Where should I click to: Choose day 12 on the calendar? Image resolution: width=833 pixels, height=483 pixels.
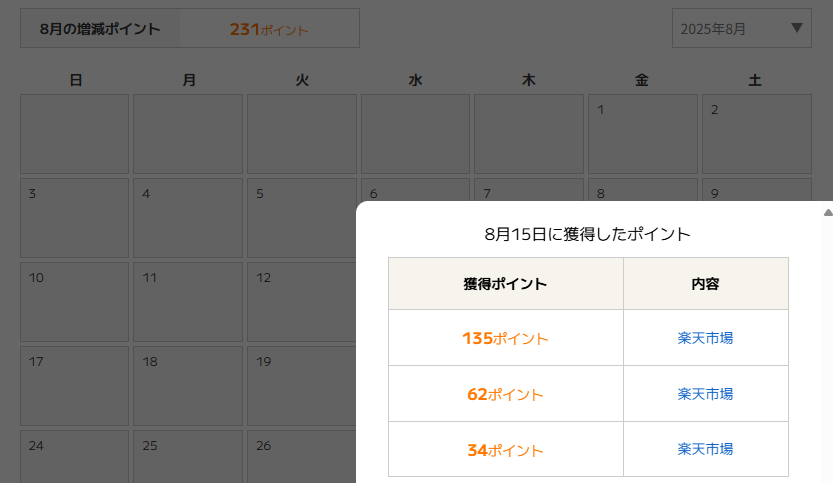coord(301,302)
